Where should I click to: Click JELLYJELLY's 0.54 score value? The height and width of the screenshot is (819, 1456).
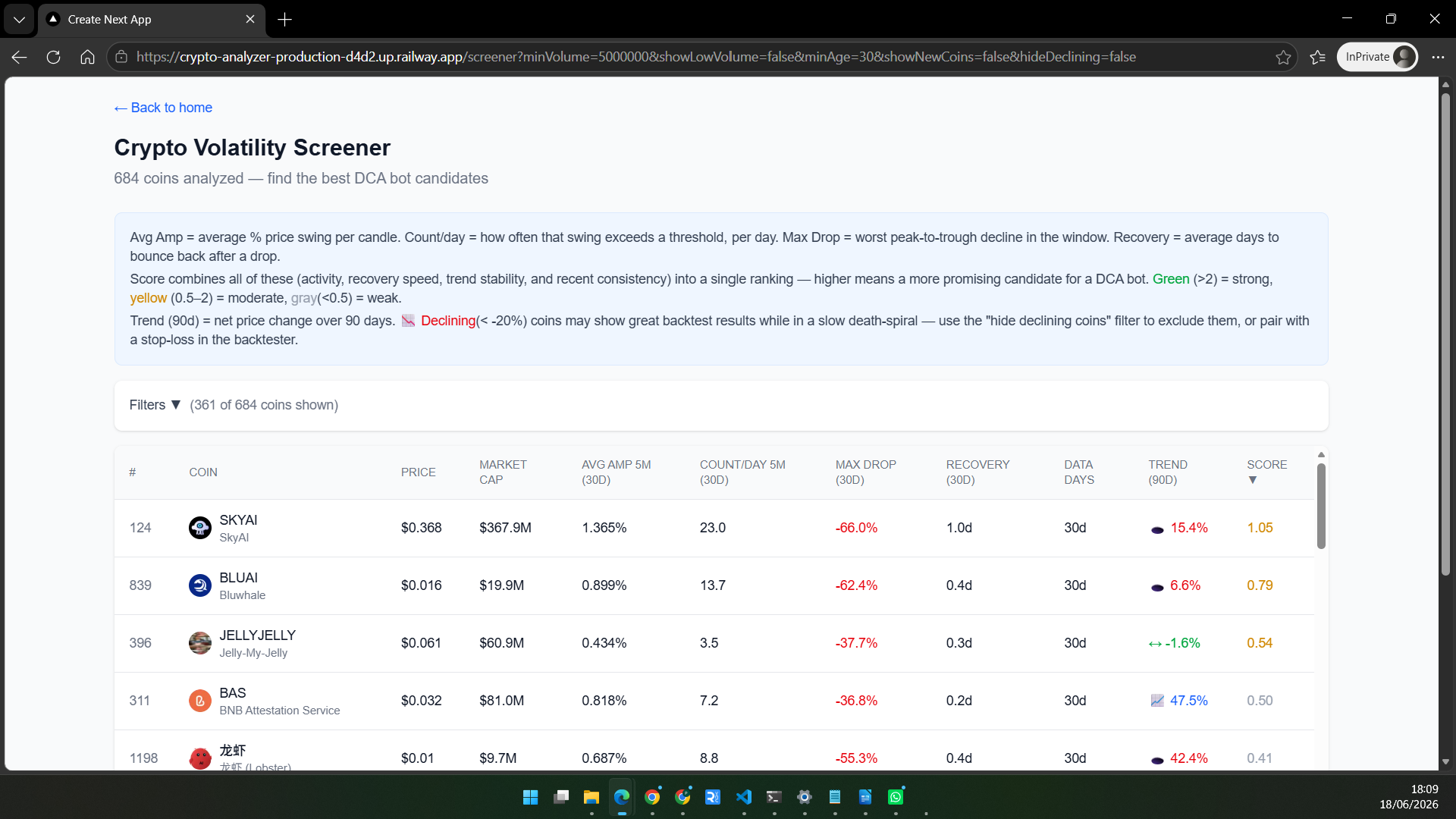point(1260,643)
